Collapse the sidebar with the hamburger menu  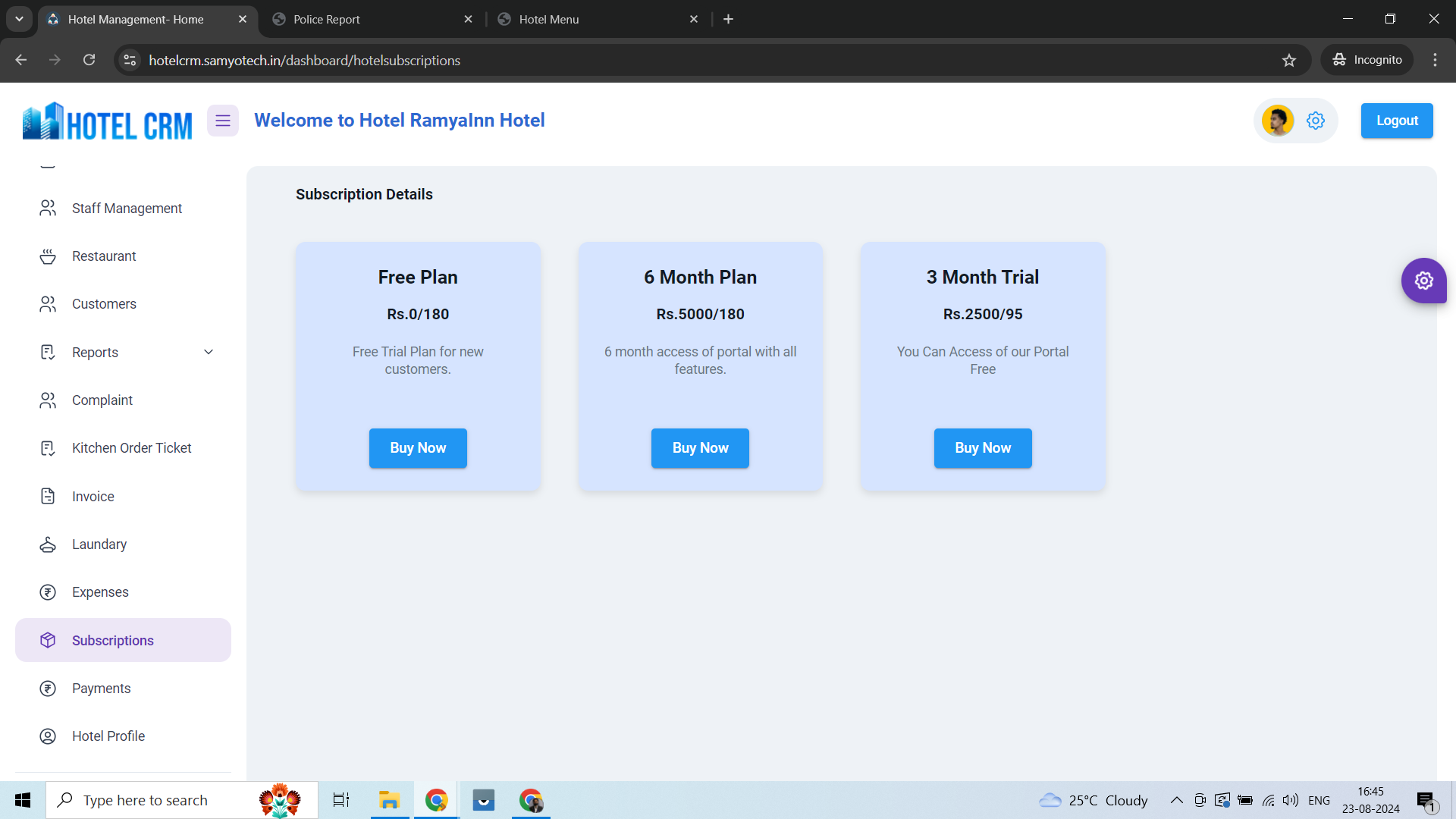[x=222, y=120]
